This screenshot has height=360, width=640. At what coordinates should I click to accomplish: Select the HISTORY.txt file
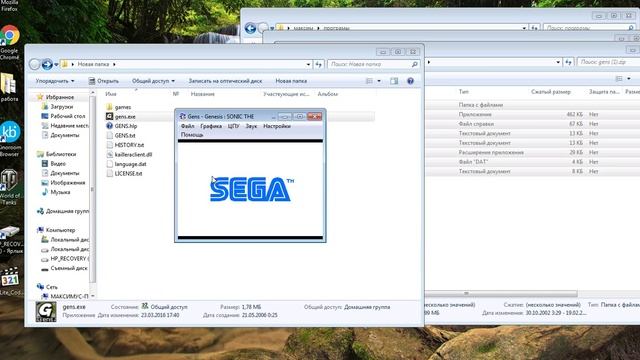[x=125, y=145]
